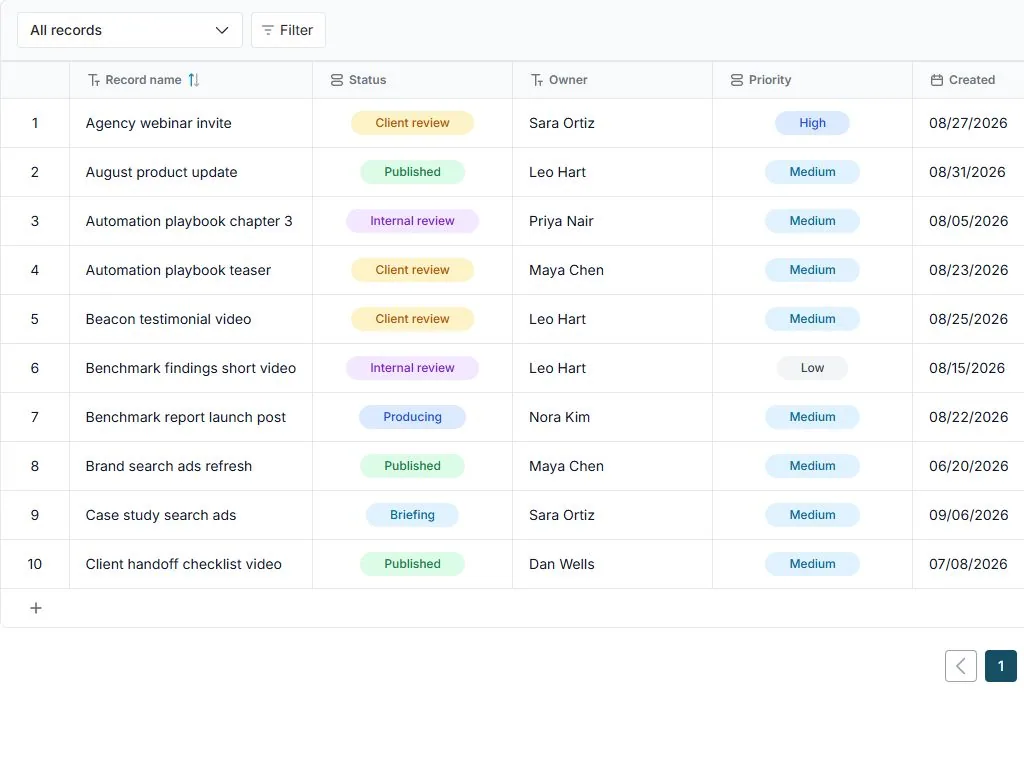Screen dimensions: 1024x768
Task: Go to previous page arrow
Action: pos(961,665)
